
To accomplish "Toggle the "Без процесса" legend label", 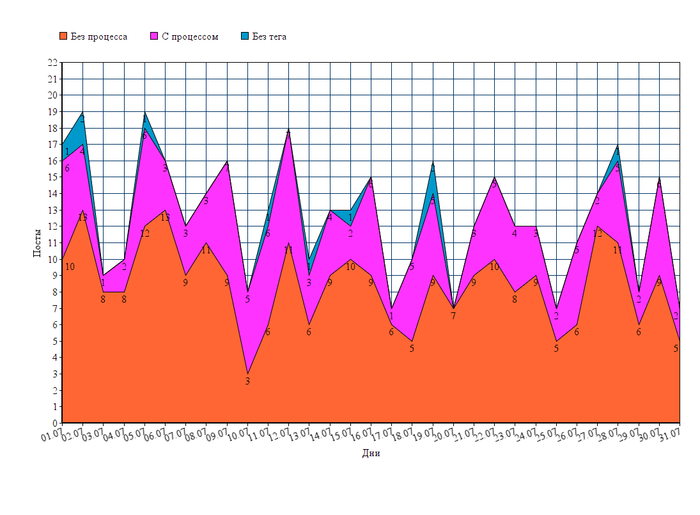I will point(98,37).
